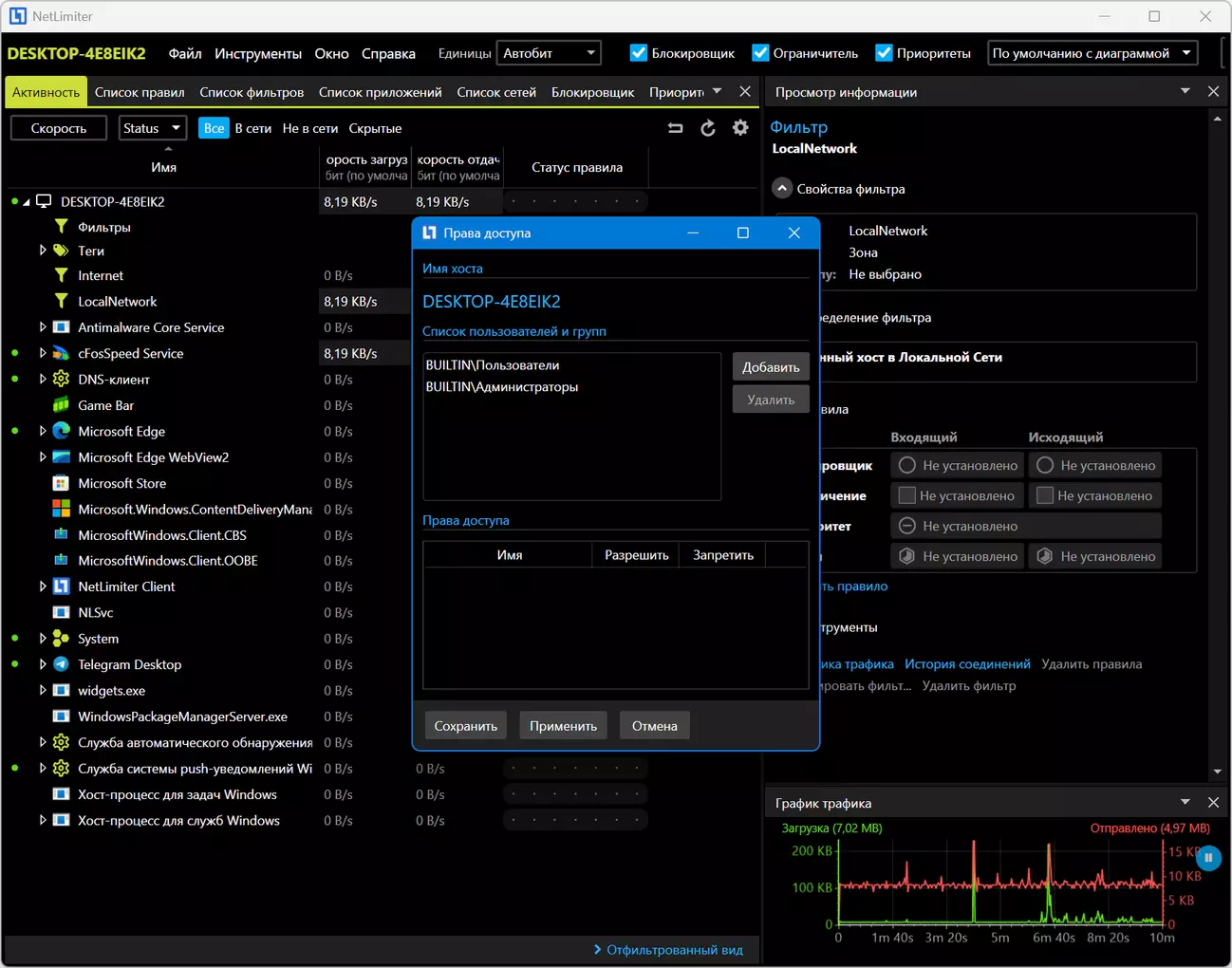Expand the Теги tree node
Viewport: 1232px width, 968px height.
(43, 251)
